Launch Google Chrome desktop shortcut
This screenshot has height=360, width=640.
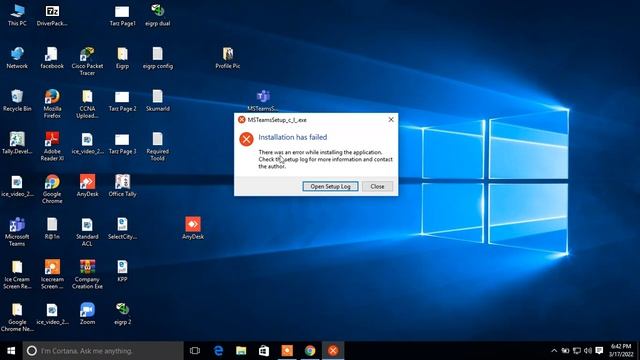tap(52, 189)
